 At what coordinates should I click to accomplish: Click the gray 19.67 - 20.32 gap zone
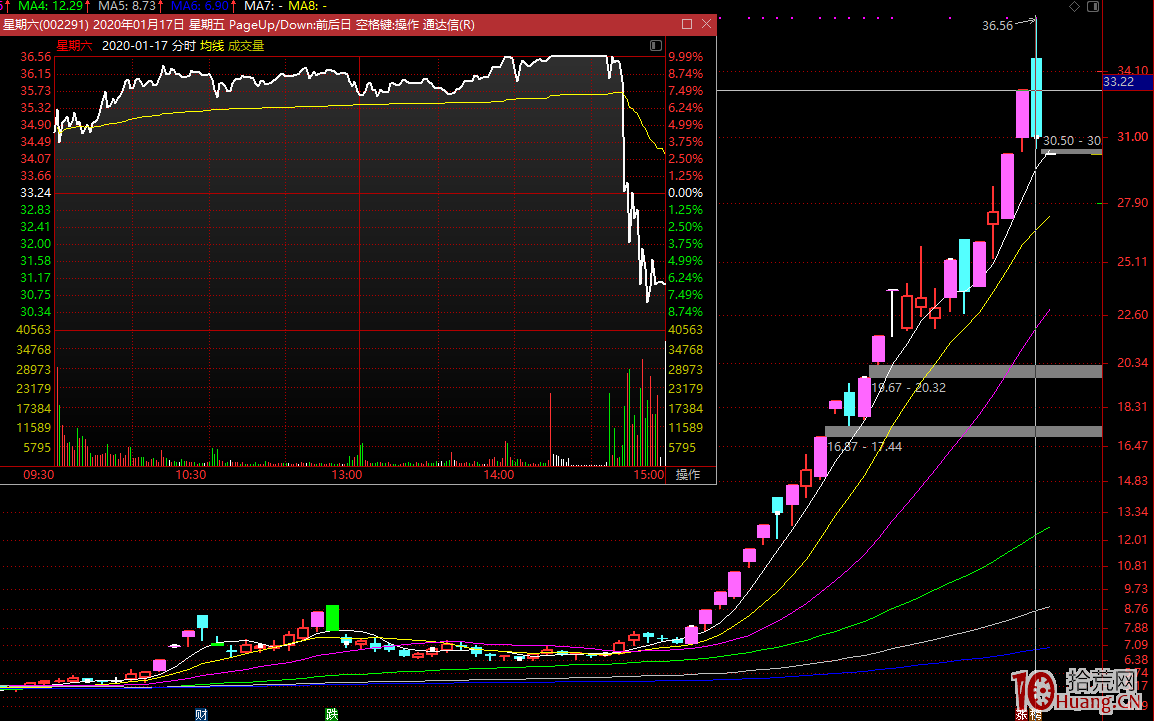coord(984,371)
